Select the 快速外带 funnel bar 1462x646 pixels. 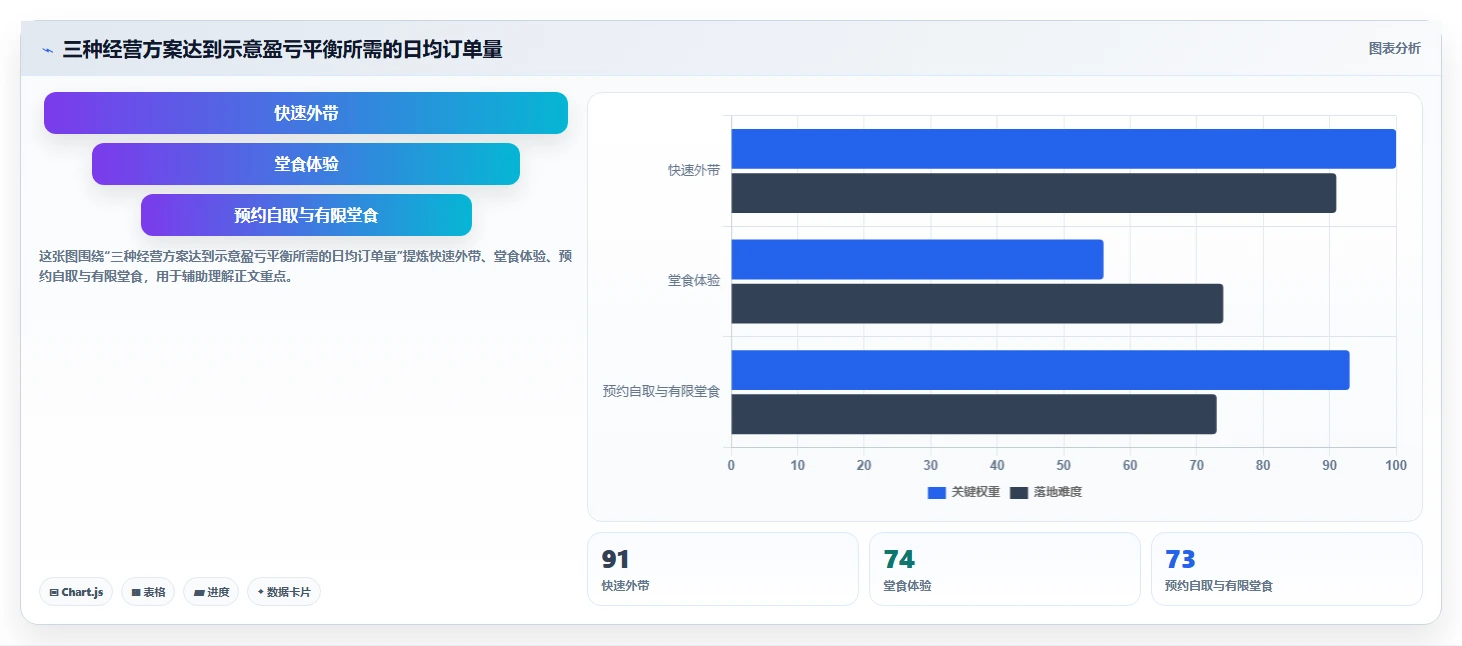pyautogui.click(x=306, y=113)
